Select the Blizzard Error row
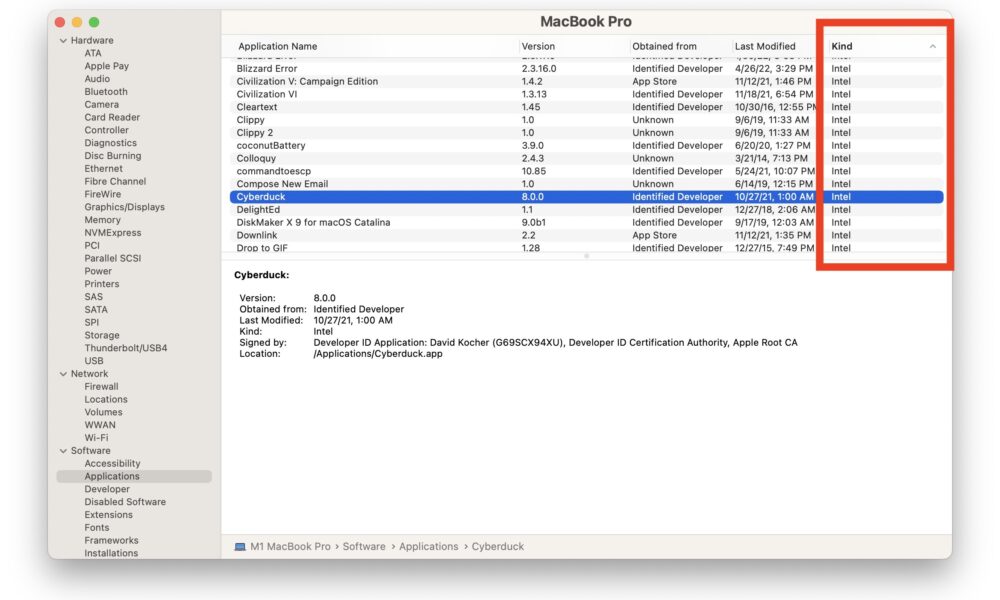 click(x=586, y=68)
